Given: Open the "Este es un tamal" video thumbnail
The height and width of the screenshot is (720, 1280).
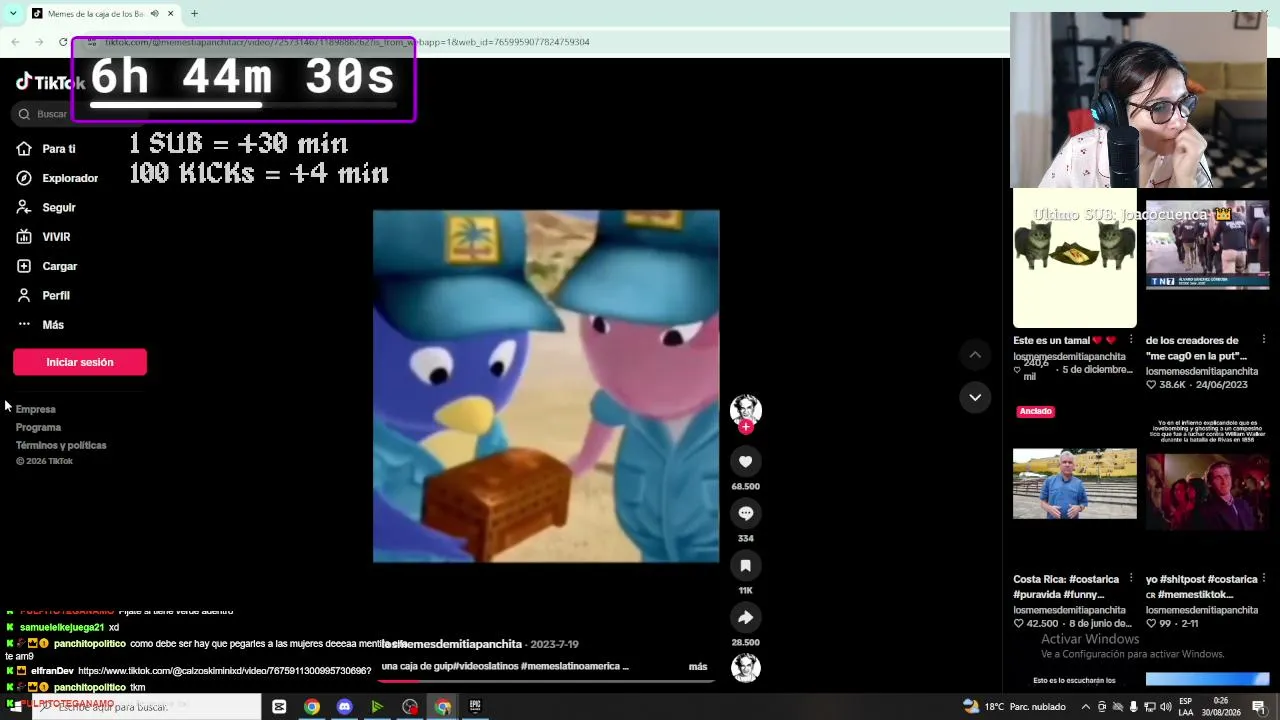Looking at the screenshot, I should [x=1075, y=258].
